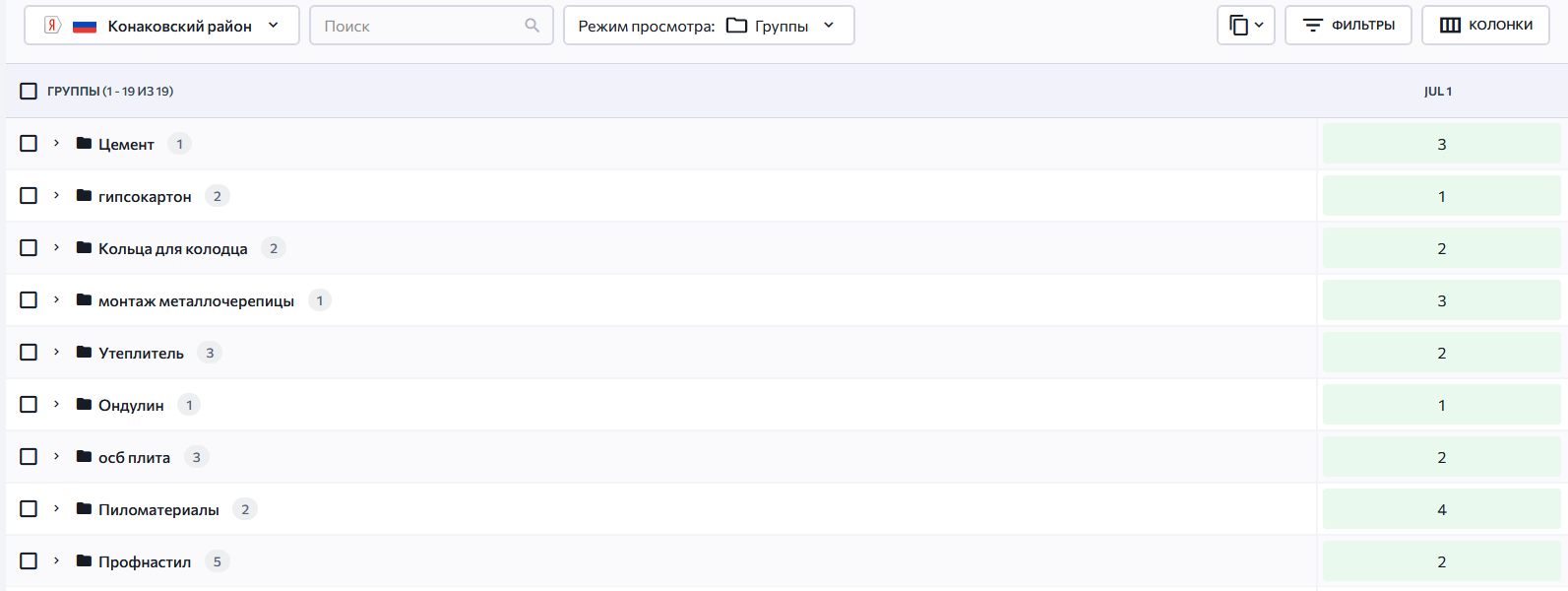Click the magnifier icon in search box

(x=533, y=26)
